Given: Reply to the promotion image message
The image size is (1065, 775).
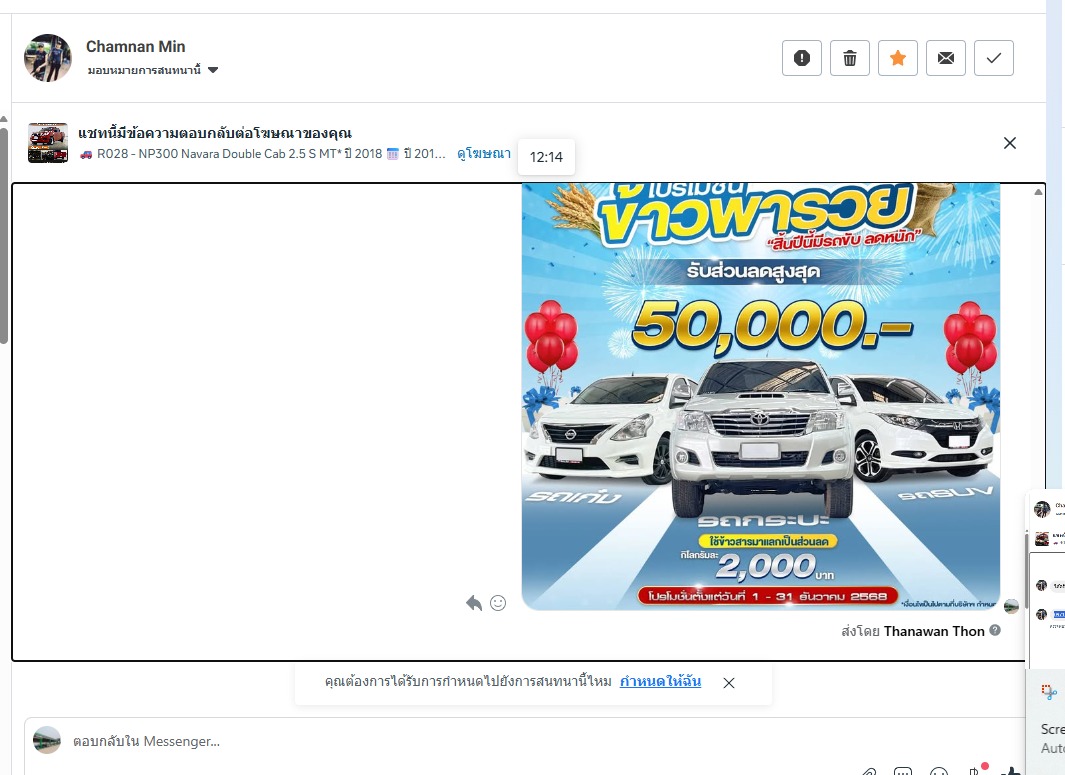Looking at the screenshot, I should (474, 602).
